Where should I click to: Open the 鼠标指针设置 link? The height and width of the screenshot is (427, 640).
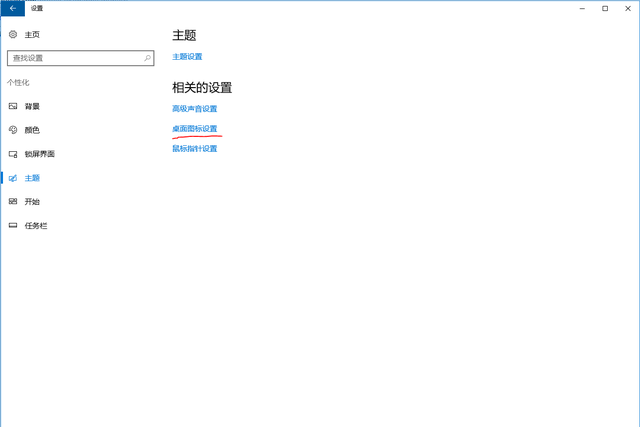[x=195, y=149]
